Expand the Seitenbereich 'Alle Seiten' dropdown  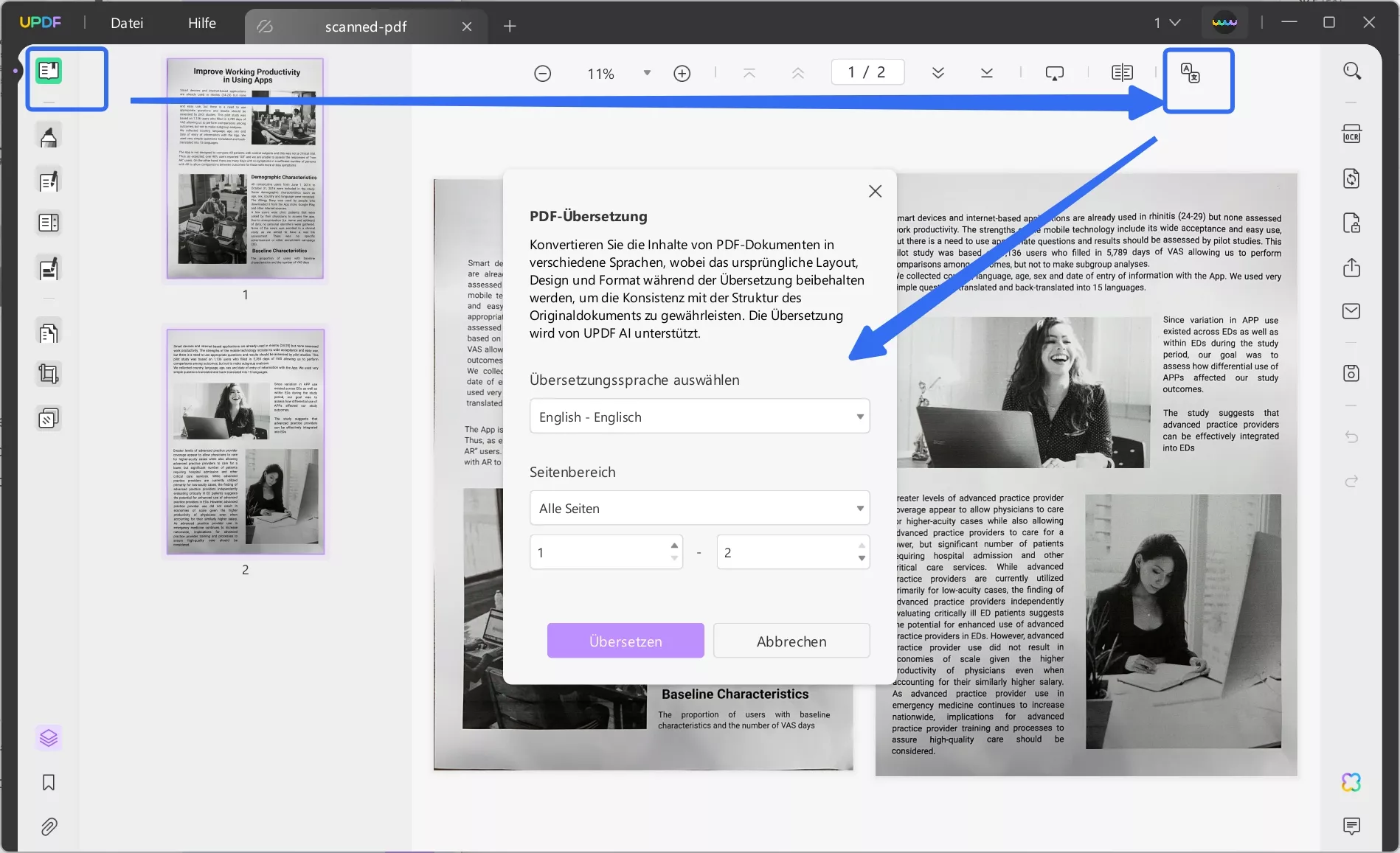point(699,507)
